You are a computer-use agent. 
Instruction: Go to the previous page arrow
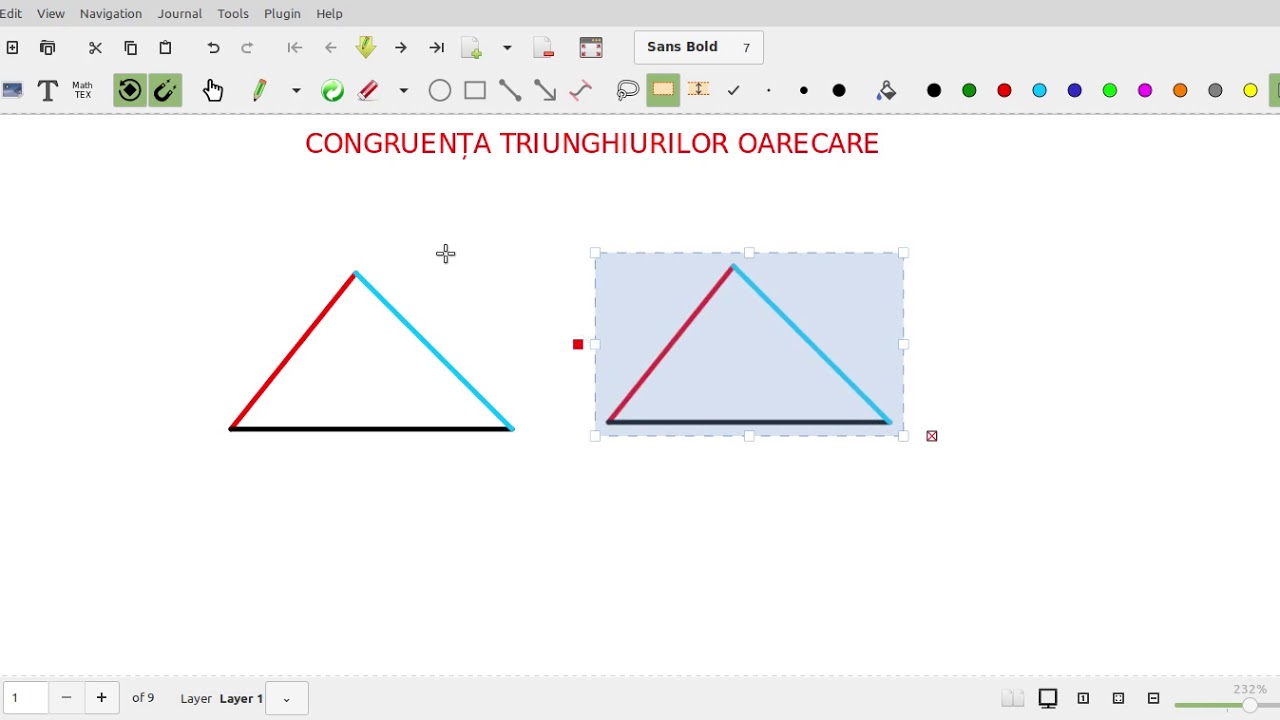330,47
